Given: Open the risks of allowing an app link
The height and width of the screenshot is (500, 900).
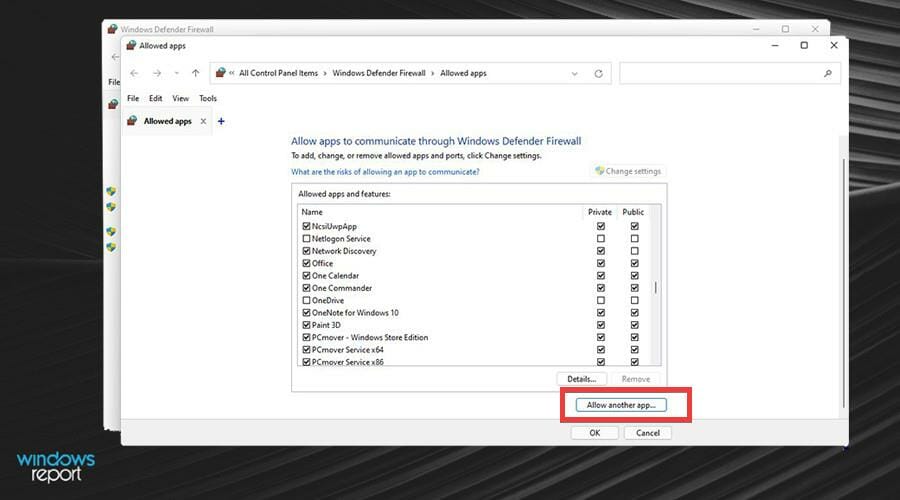Looking at the screenshot, I should 385,172.
